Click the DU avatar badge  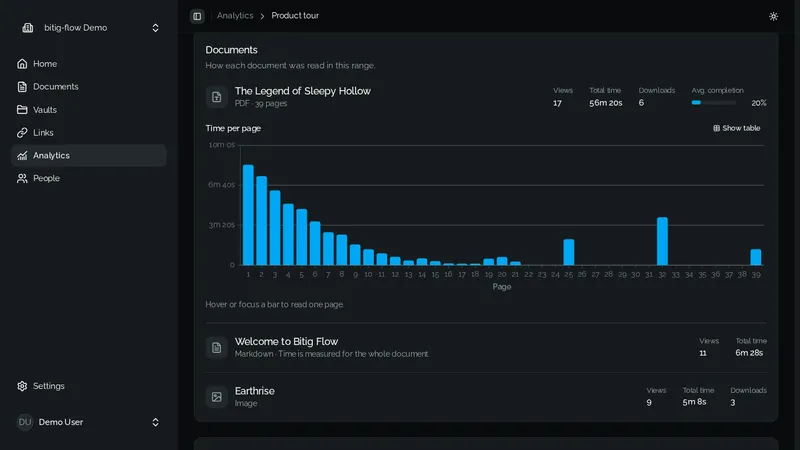point(24,422)
